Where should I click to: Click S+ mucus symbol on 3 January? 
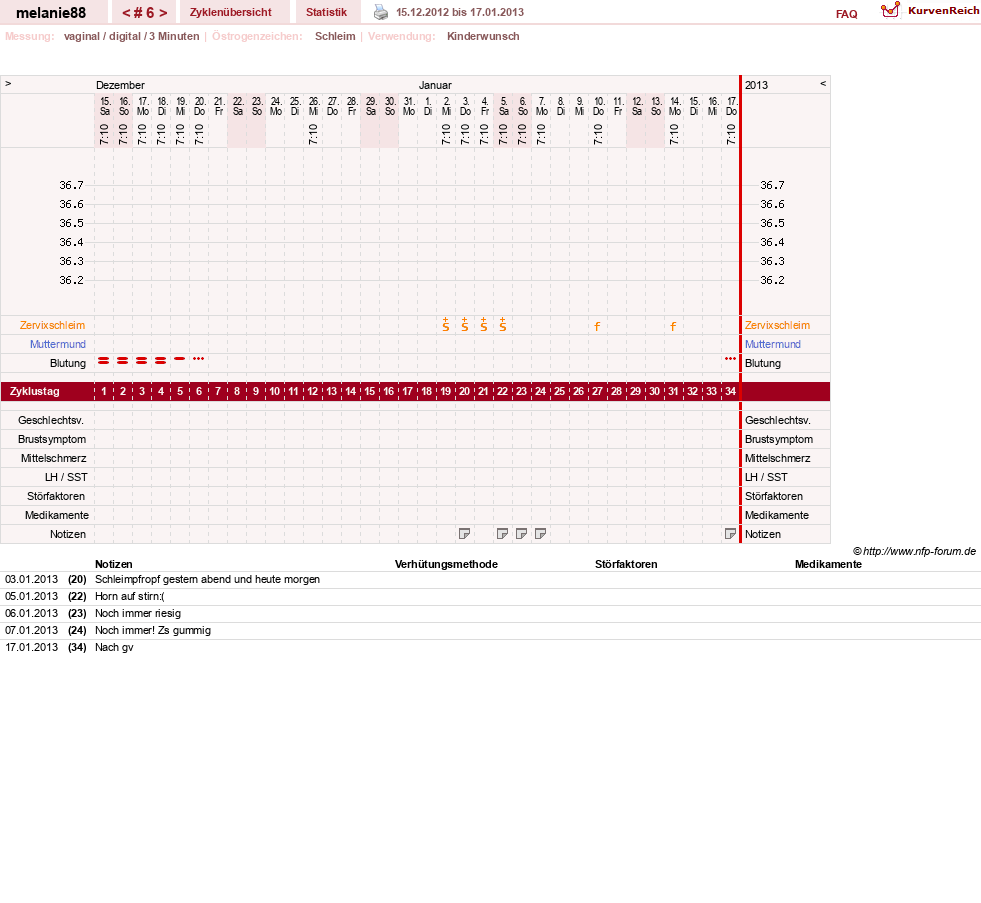coord(465,324)
